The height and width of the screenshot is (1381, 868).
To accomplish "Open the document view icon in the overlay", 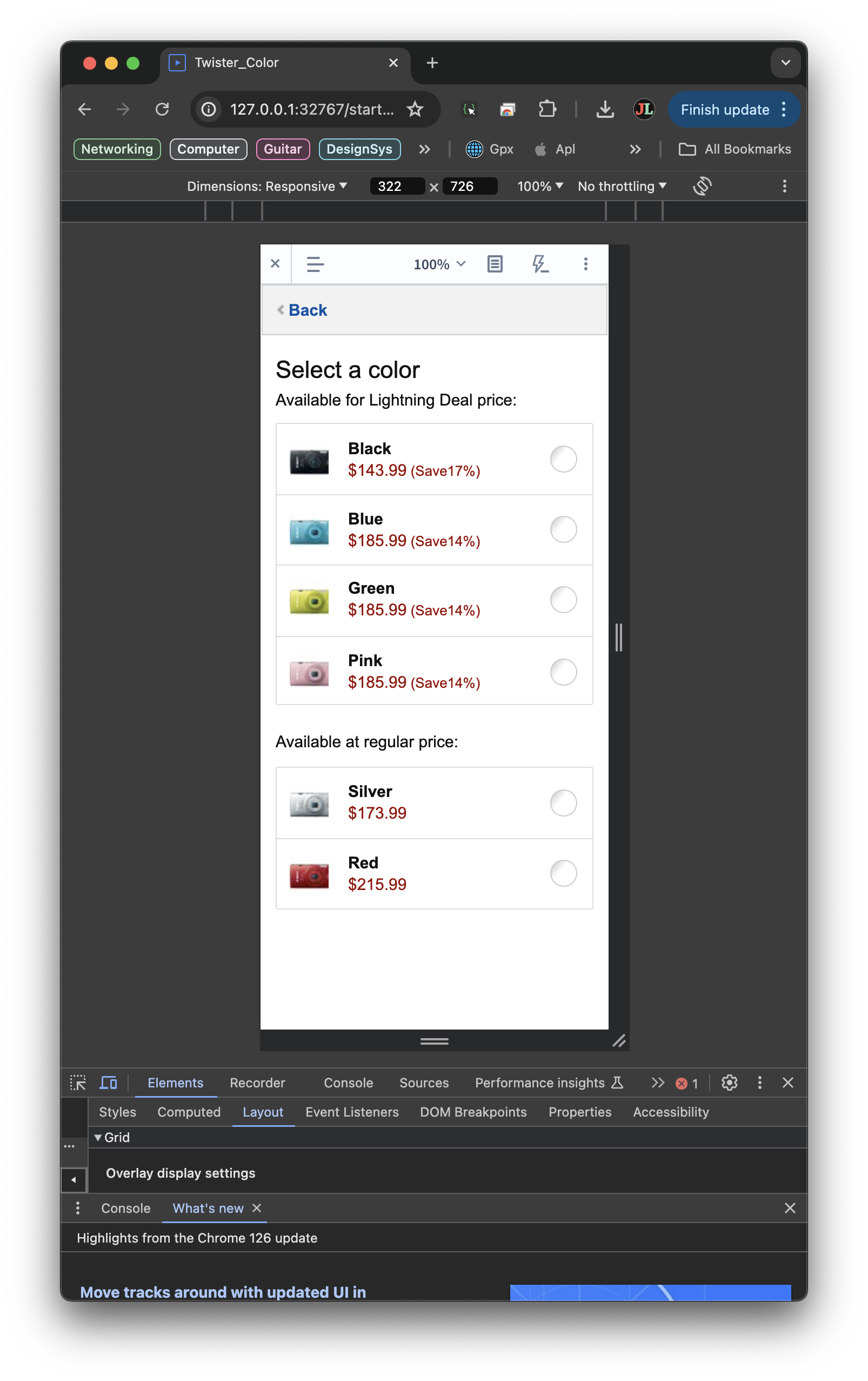I will (x=494, y=264).
